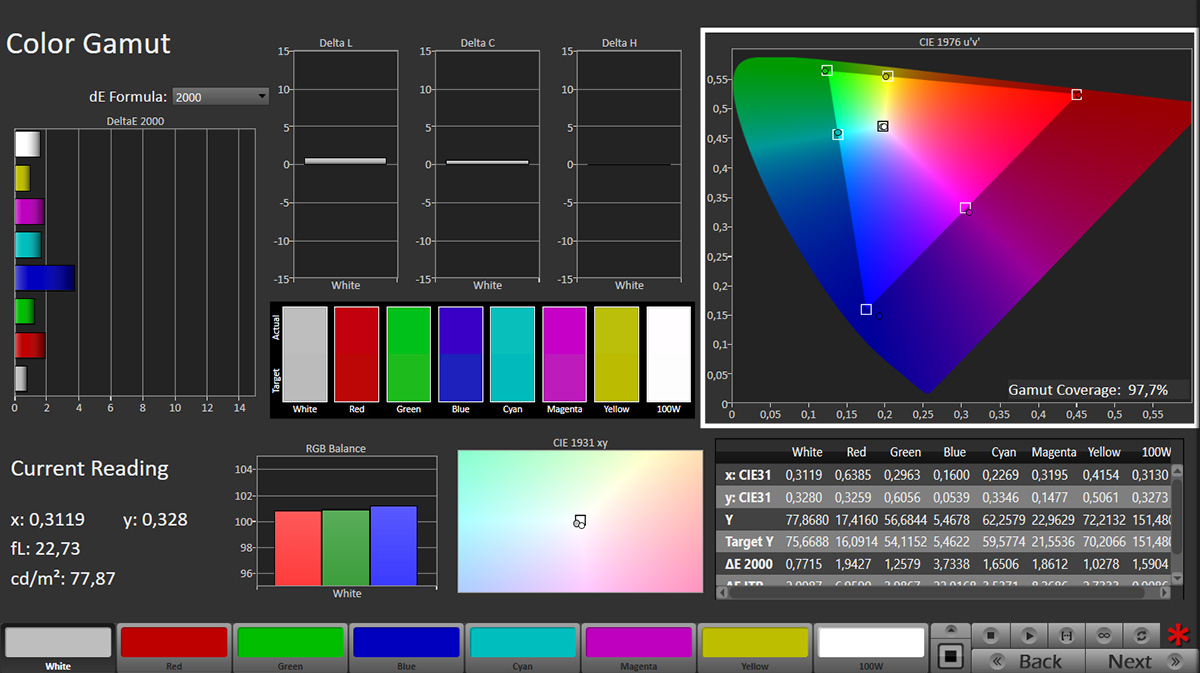
Task: Enable the infinity continuous loop icon
Action: (x=1105, y=635)
